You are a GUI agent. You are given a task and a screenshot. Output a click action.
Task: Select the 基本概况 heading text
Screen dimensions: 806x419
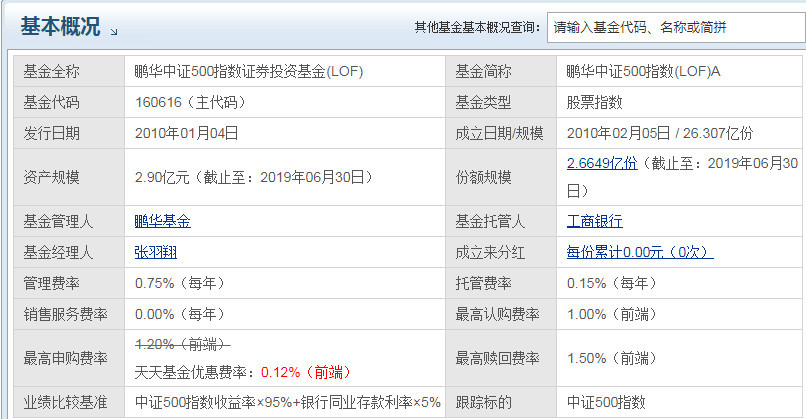(60, 26)
